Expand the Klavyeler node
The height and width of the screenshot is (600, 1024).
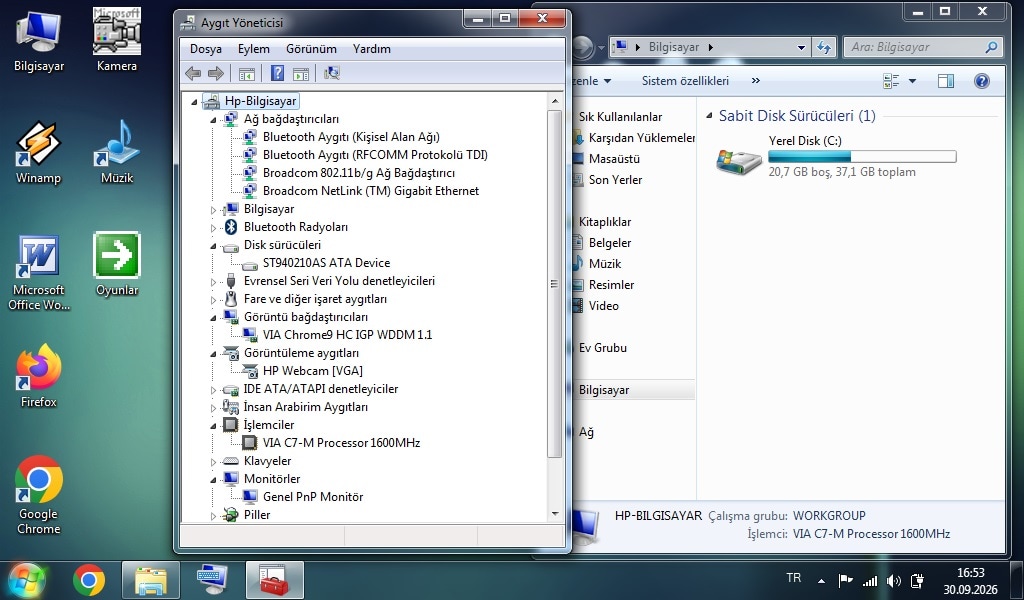pyautogui.click(x=214, y=462)
